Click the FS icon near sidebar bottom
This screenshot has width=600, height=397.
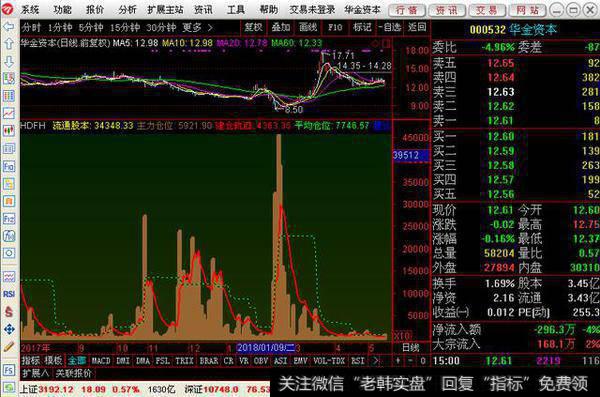(x=9, y=370)
